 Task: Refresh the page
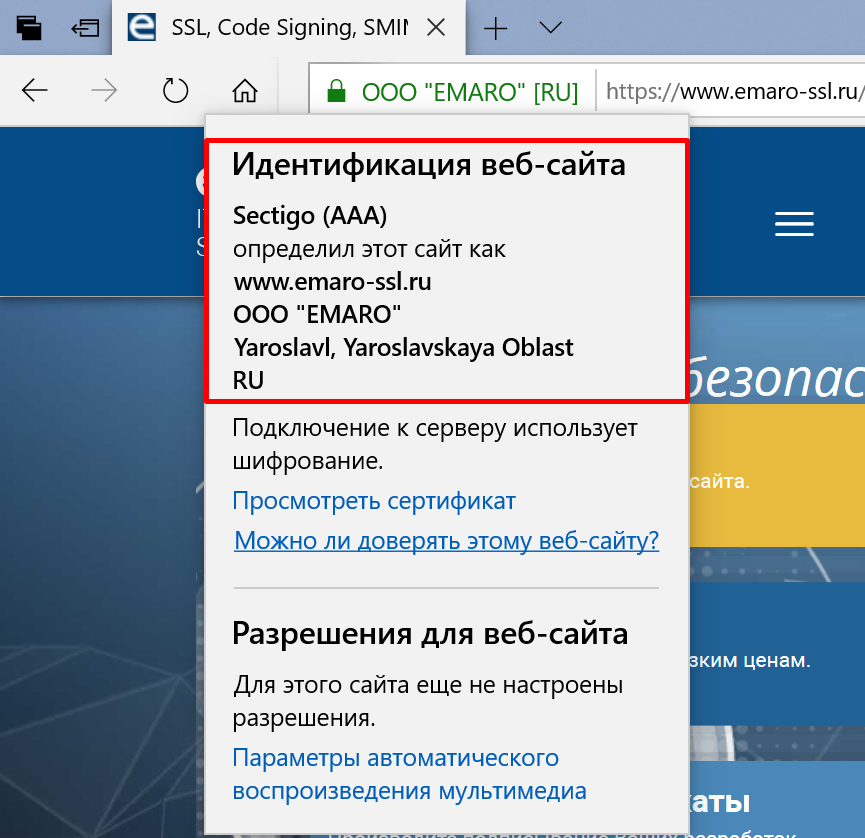(x=175, y=90)
